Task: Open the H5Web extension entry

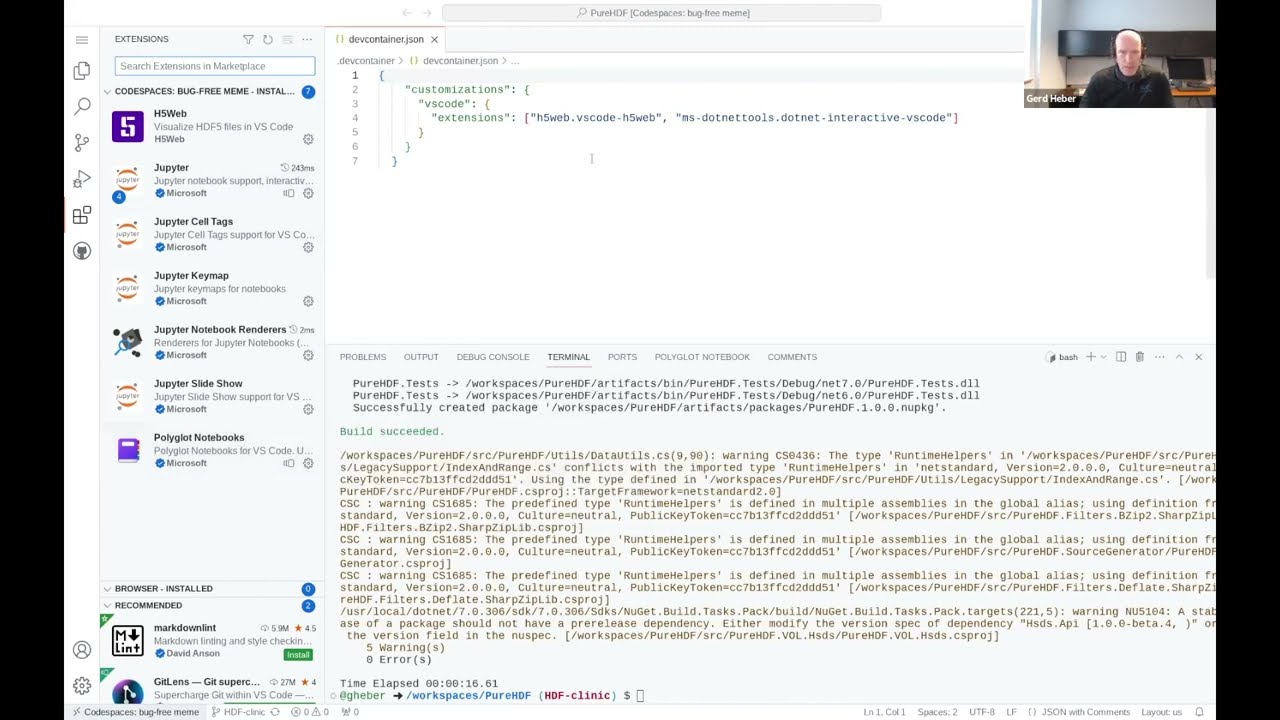Action: [212, 126]
